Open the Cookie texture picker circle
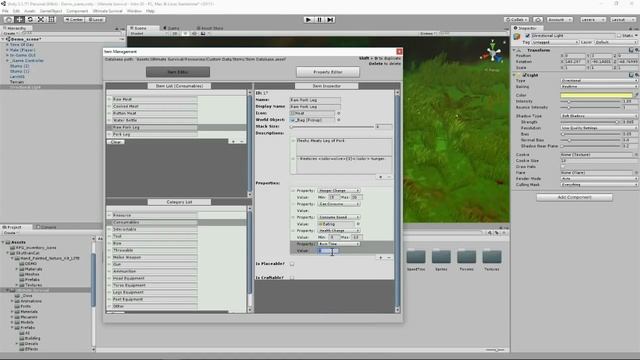The height and width of the screenshot is (360, 640). (636, 155)
